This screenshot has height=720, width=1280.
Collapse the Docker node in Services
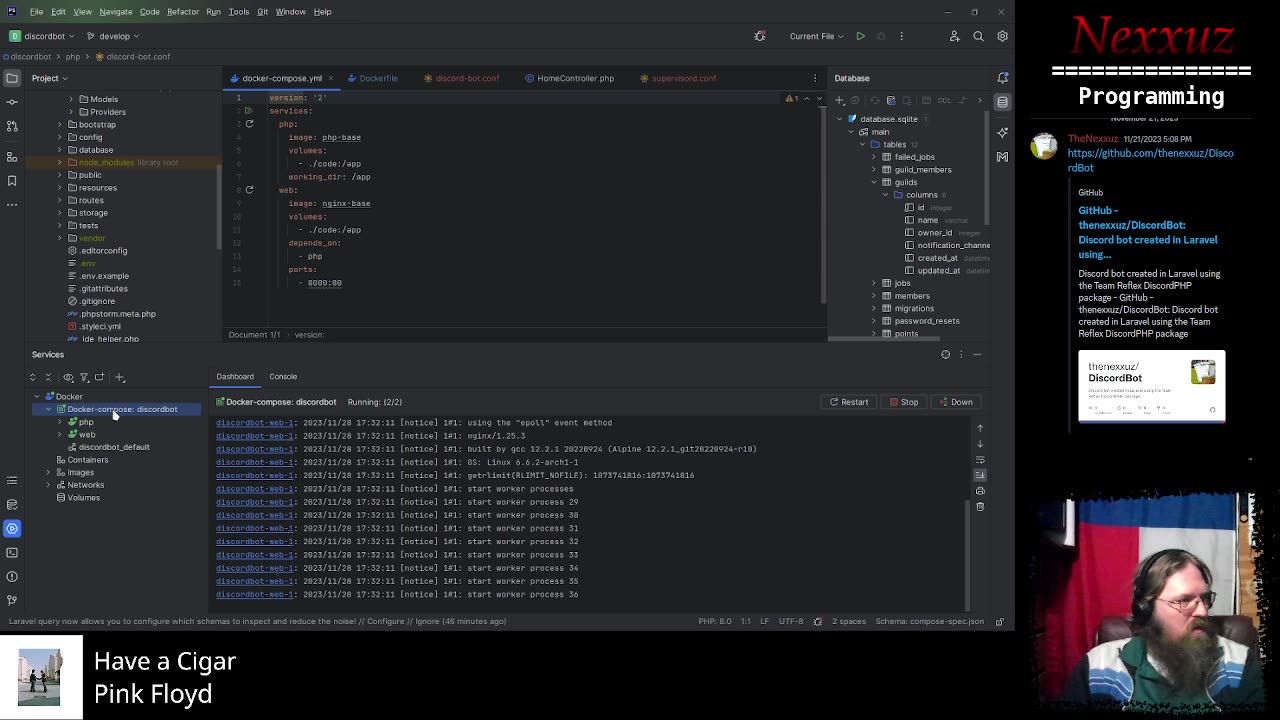coord(37,396)
